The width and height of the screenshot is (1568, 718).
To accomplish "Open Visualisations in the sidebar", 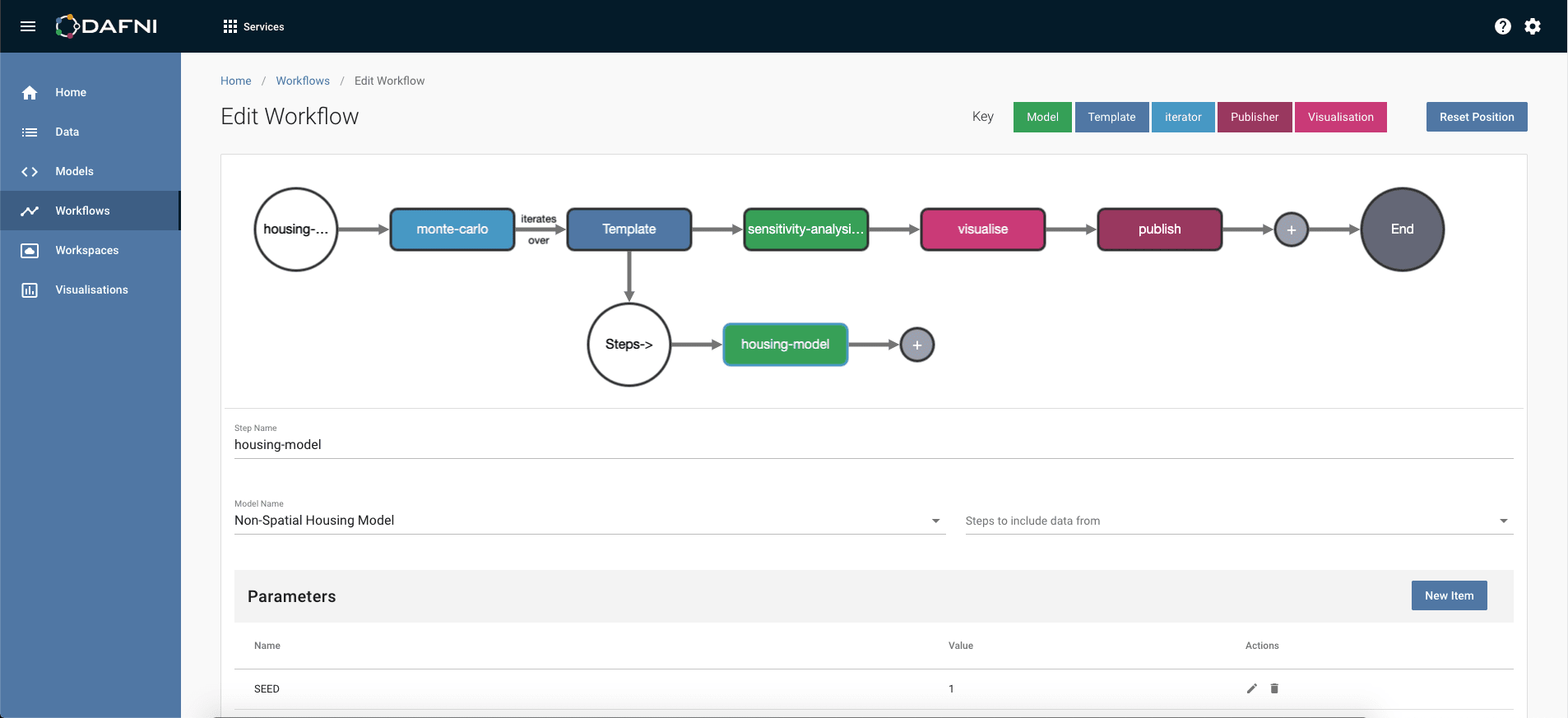I will (91, 290).
